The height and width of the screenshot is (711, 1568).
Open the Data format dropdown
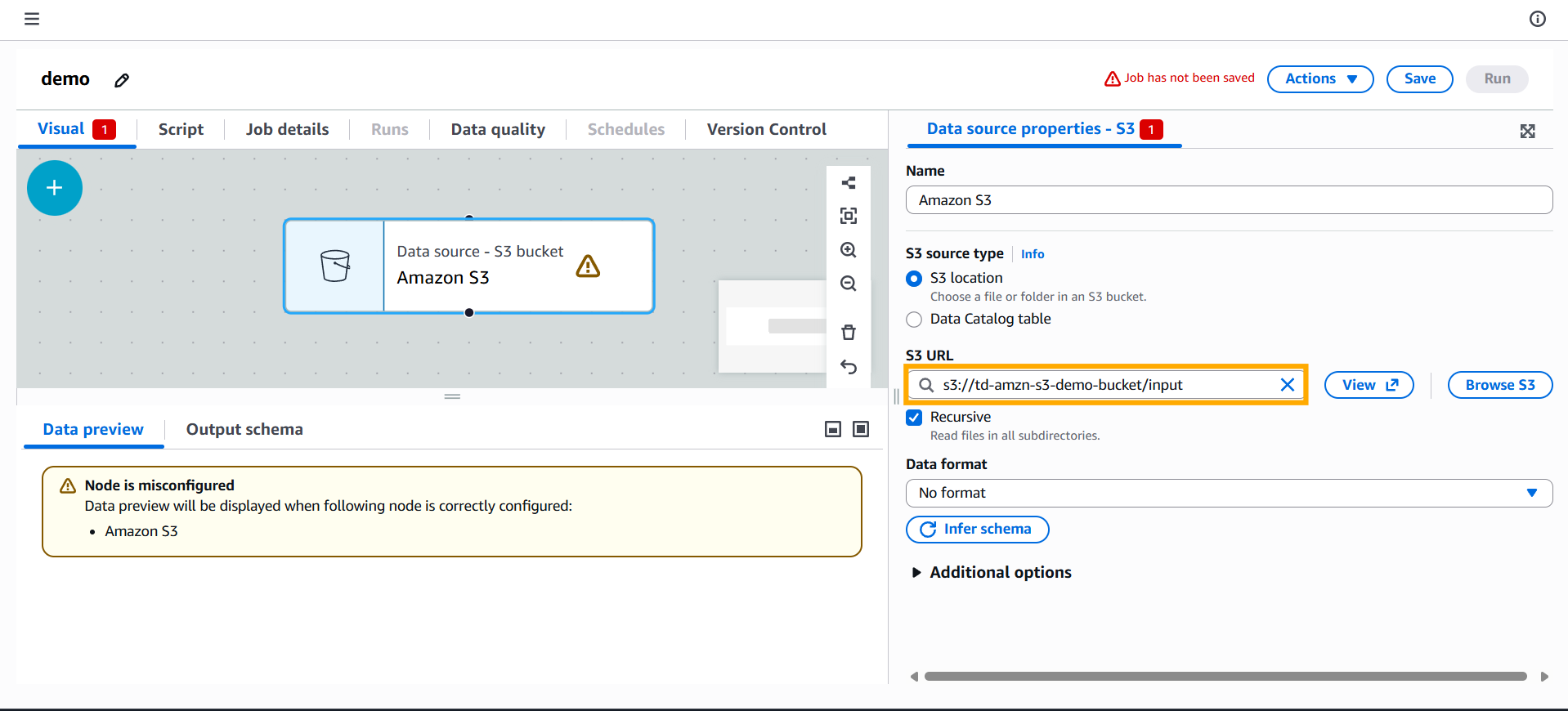coord(1229,493)
